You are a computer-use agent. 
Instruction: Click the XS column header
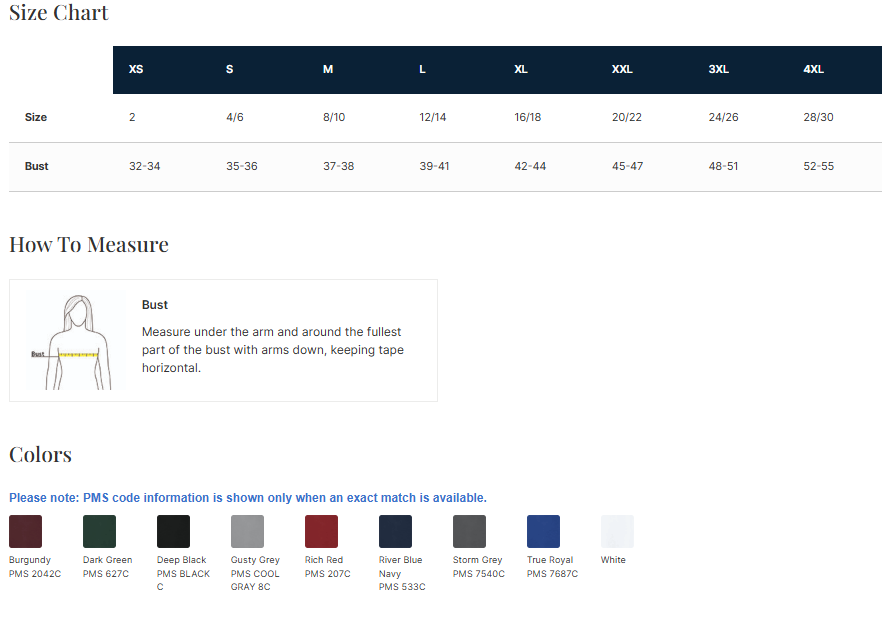[136, 70]
